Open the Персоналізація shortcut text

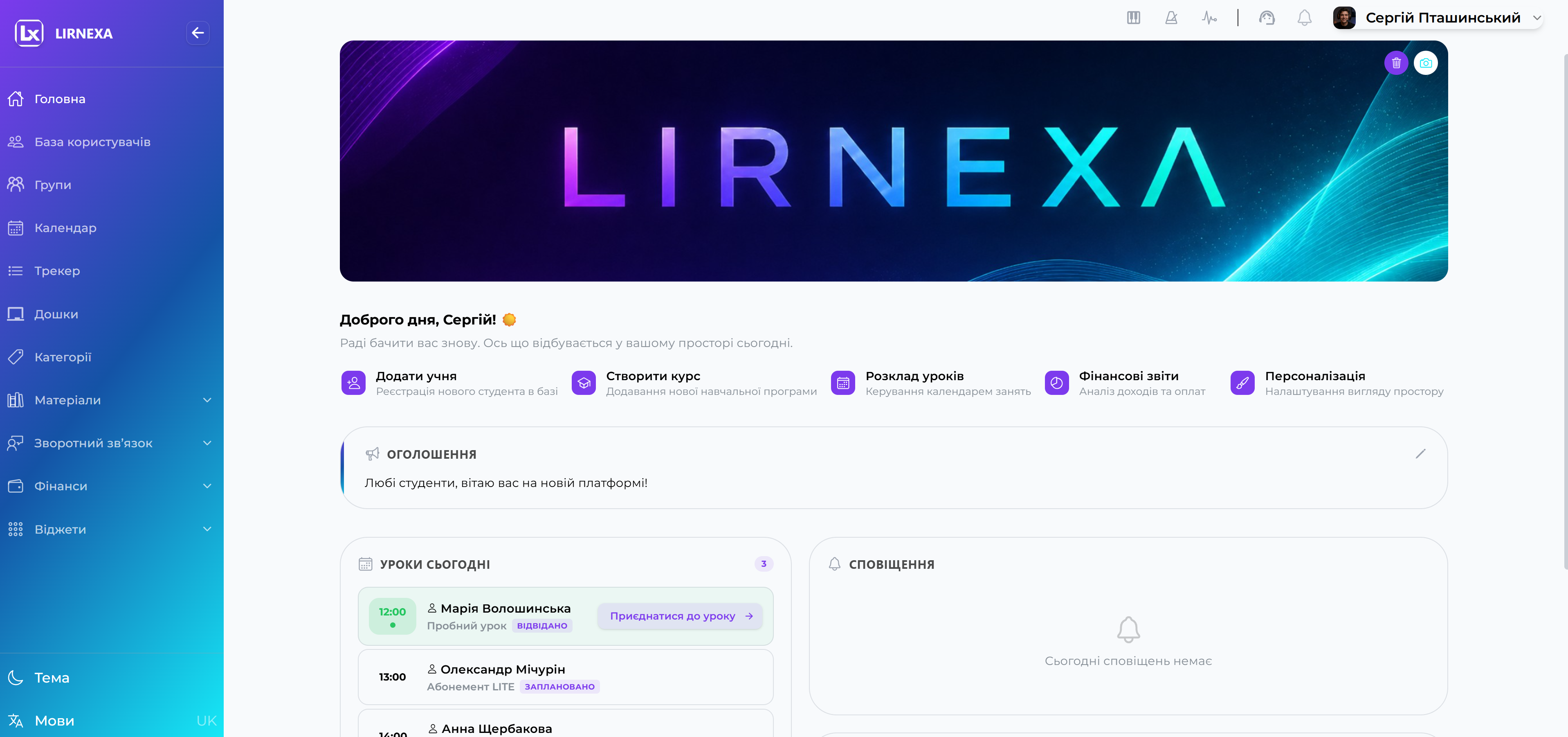[x=1315, y=376]
